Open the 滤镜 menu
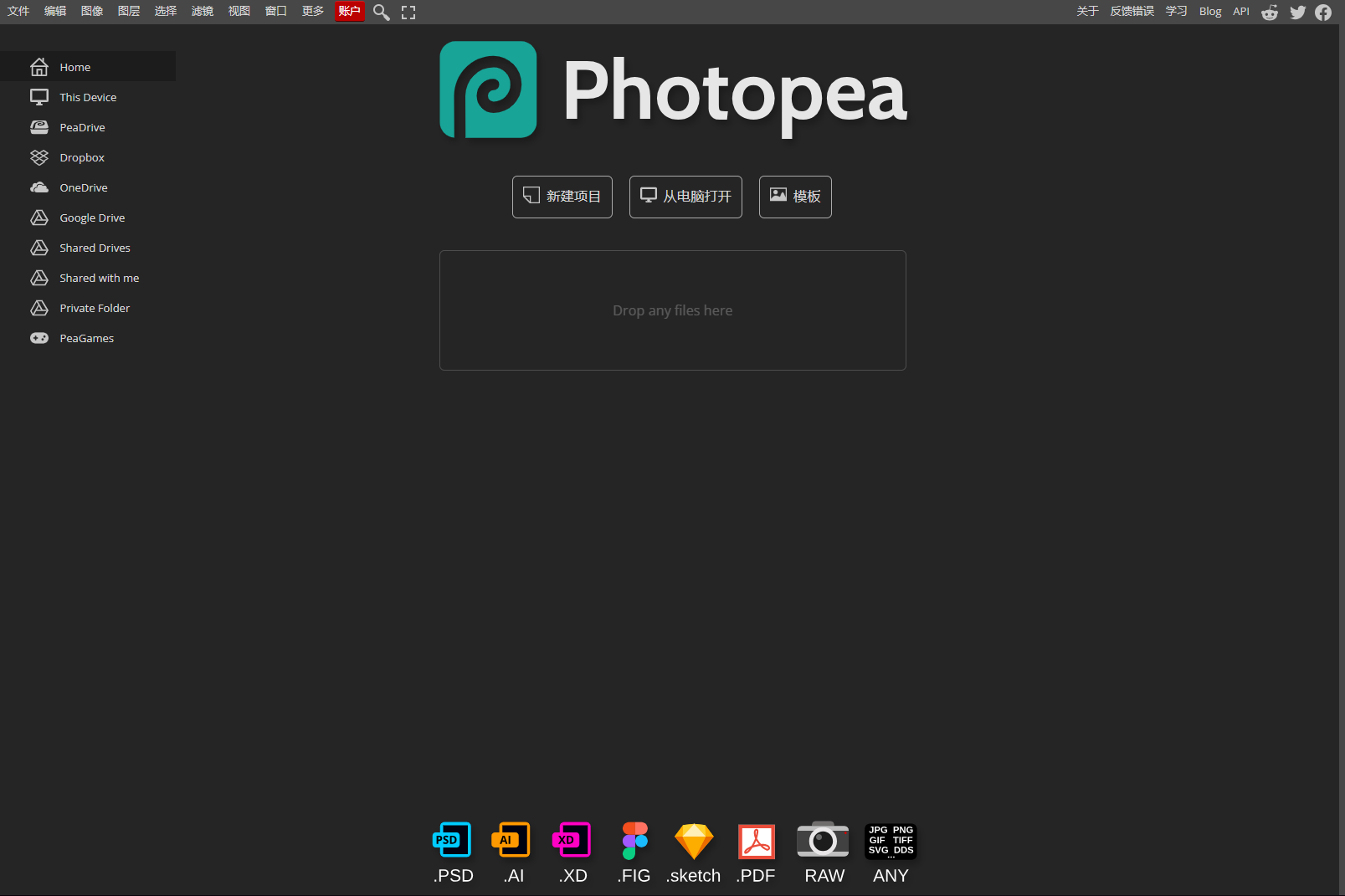Image resolution: width=1345 pixels, height=896 pixels. [203, 11]
